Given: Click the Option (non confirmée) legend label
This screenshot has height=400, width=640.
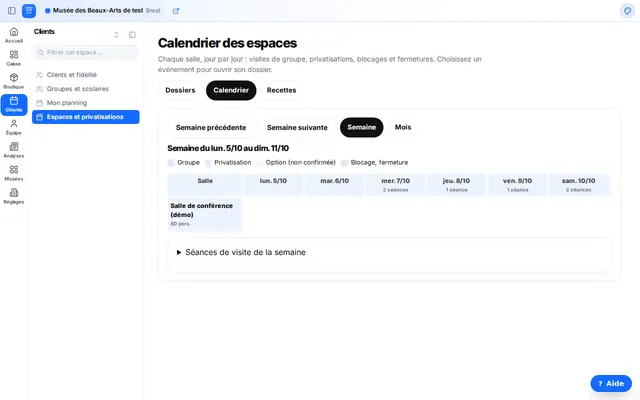Looking at the screenshot, I should 300,162.
